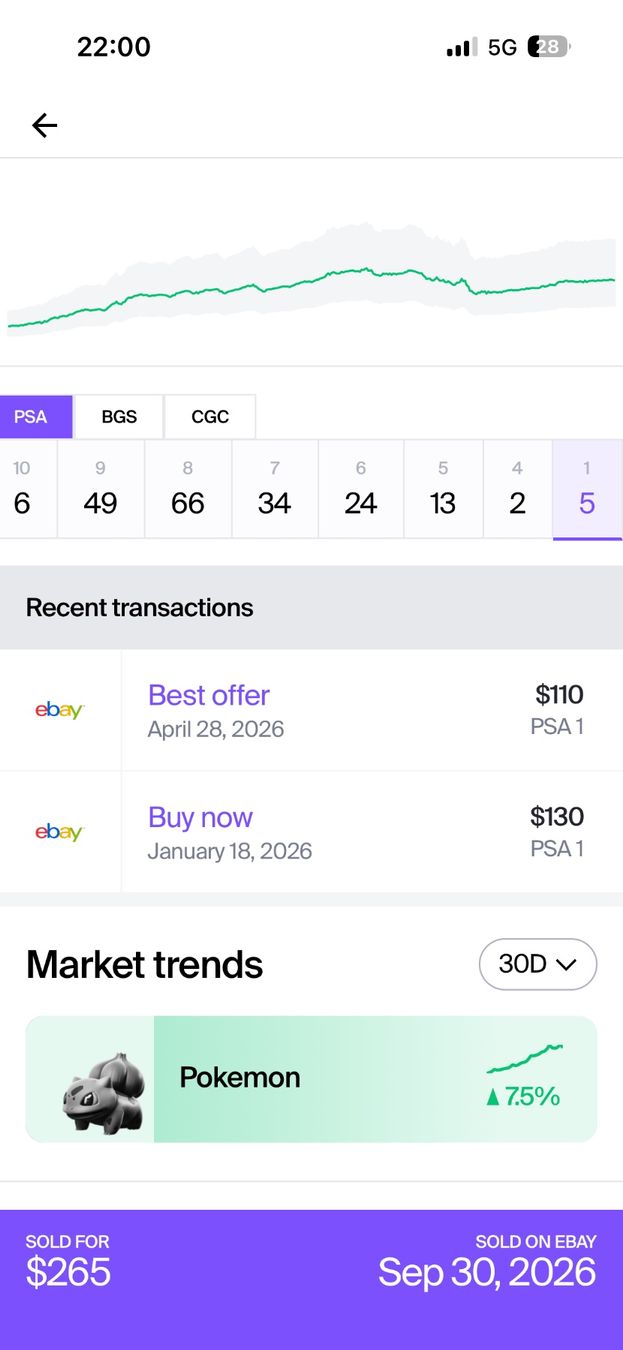Switch to the BGS grading tab
623x1350 pixels.
119,417
